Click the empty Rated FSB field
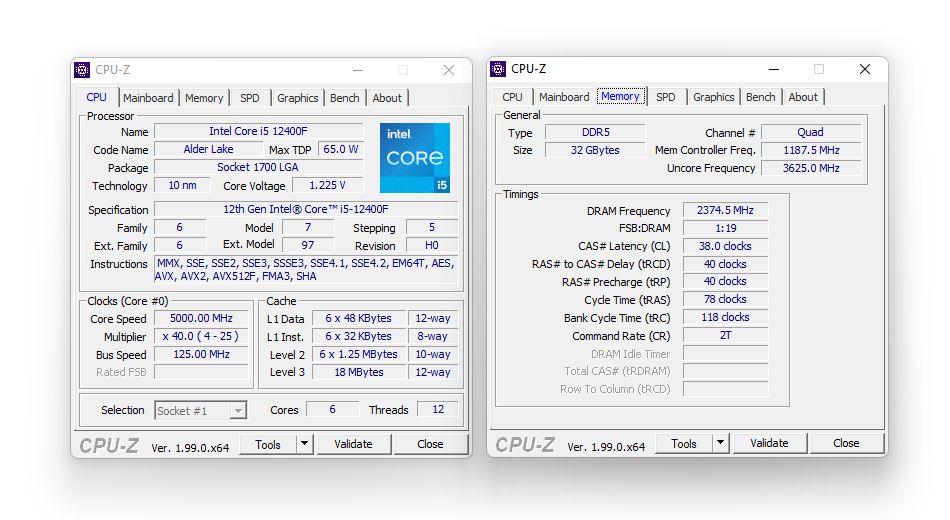 [202, 372]
